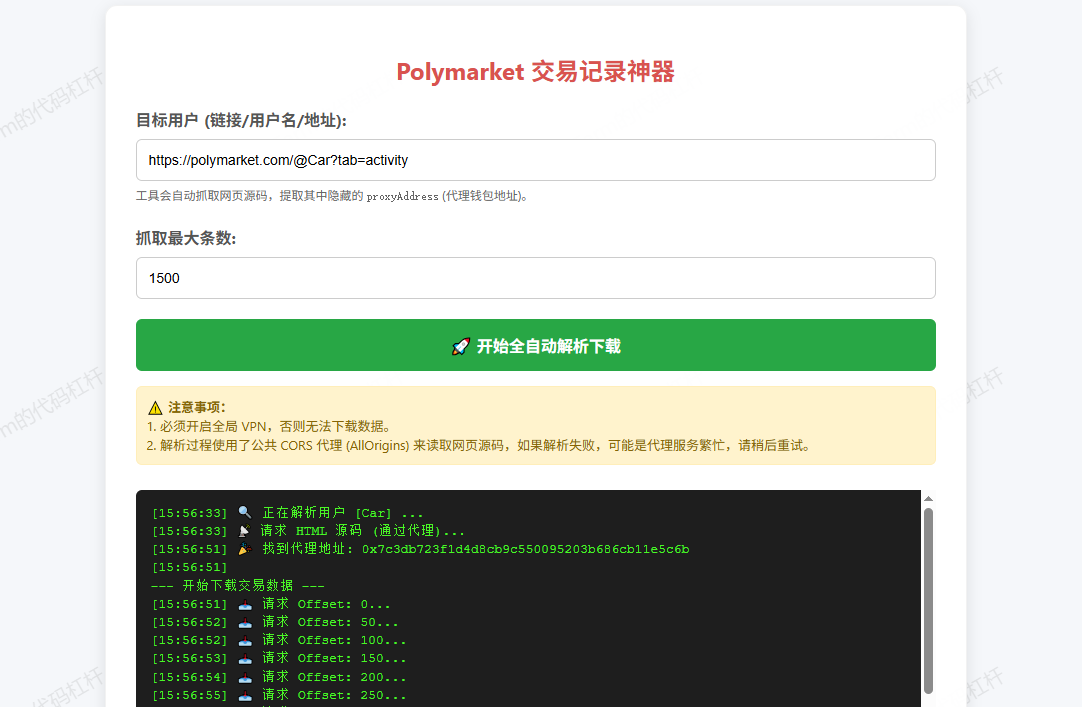This screenshot has height=707, width=1082.
Task: Click the satellite icon on the 请求 HTML 源码 line
Action: [245, 531]
